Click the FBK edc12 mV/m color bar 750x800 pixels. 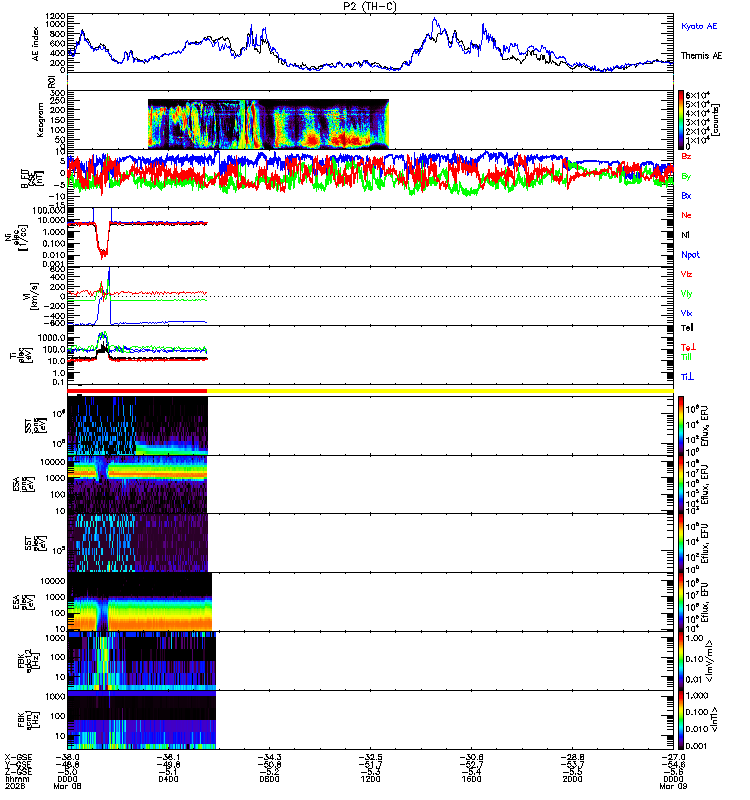tap(681, 661)
